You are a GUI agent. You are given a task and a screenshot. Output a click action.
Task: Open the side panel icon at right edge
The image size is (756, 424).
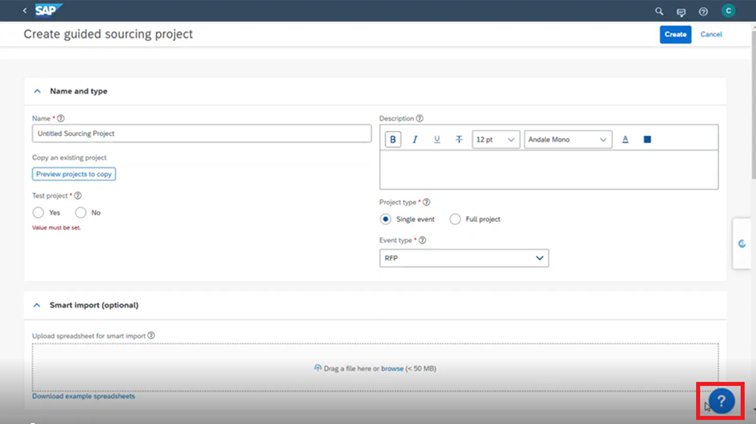coord(742,244)
